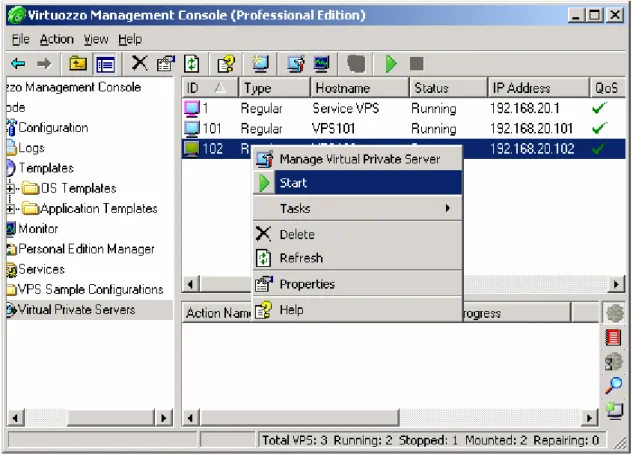Select Logs in the tree

click(31, 148)
